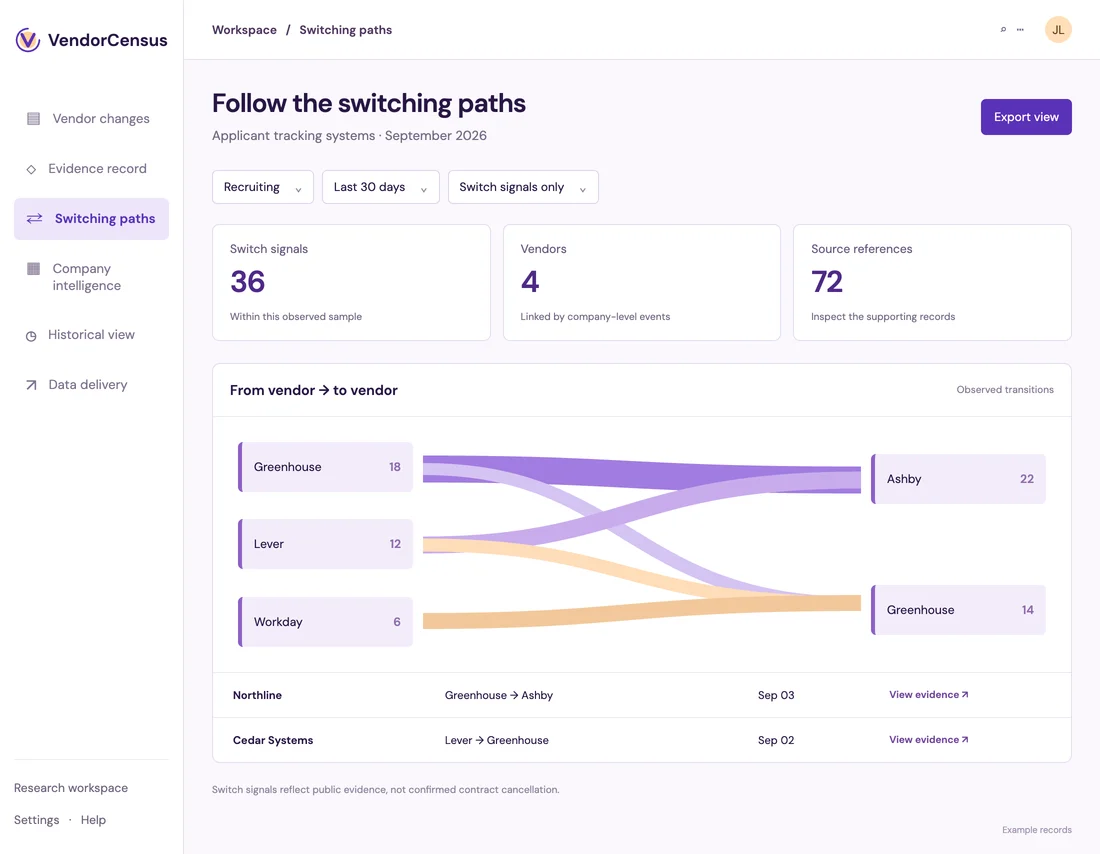
Task: Switch to Historical view
Action: (x=91, y=335)
